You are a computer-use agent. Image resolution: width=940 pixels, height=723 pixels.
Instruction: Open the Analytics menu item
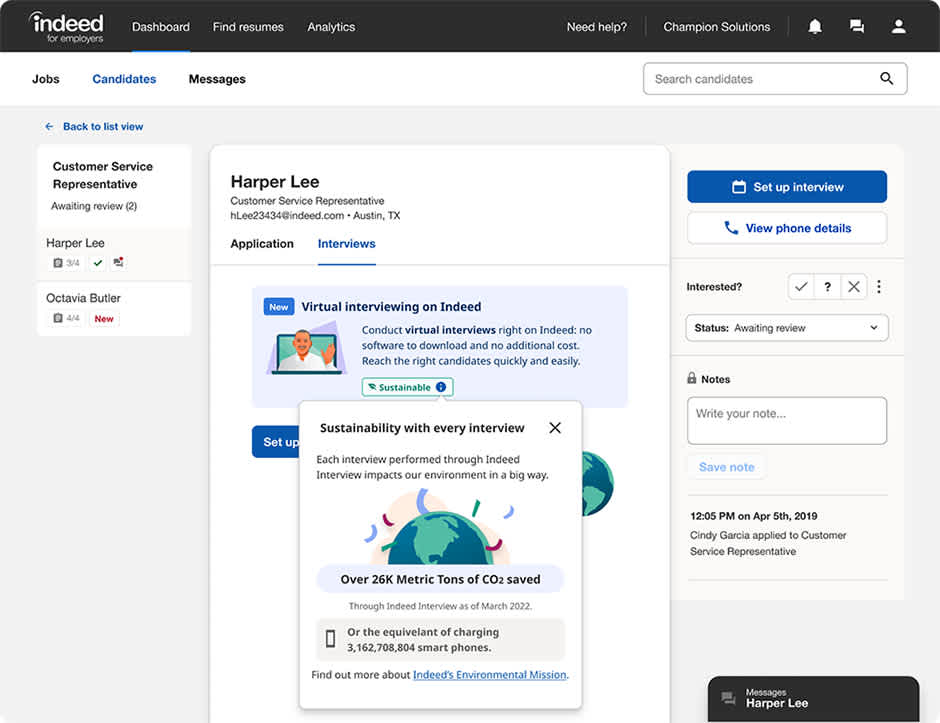click(x=331, y=26)
